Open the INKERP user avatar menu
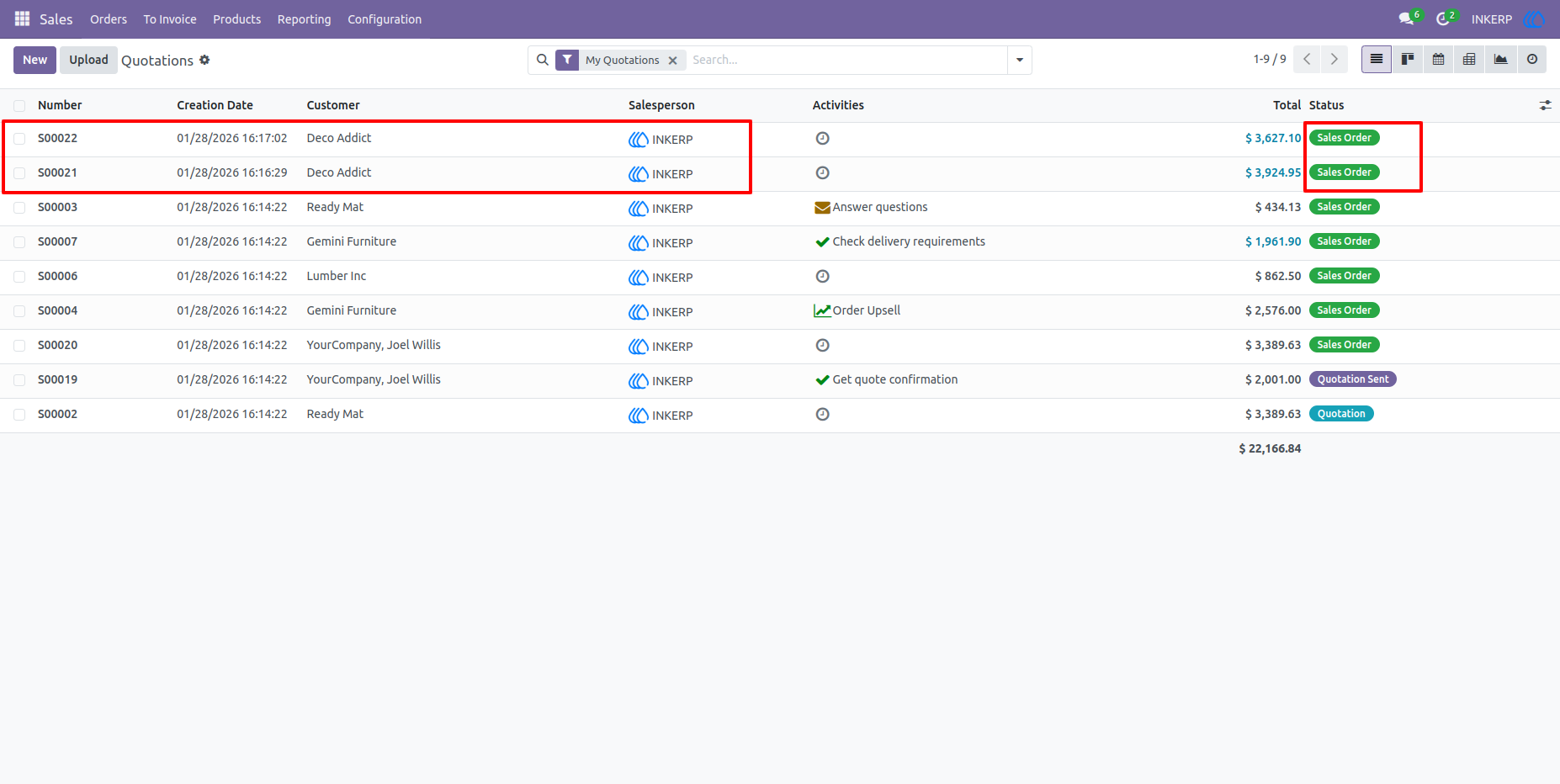Screen dimensions: 1560x784 (x=1533, y=19)
